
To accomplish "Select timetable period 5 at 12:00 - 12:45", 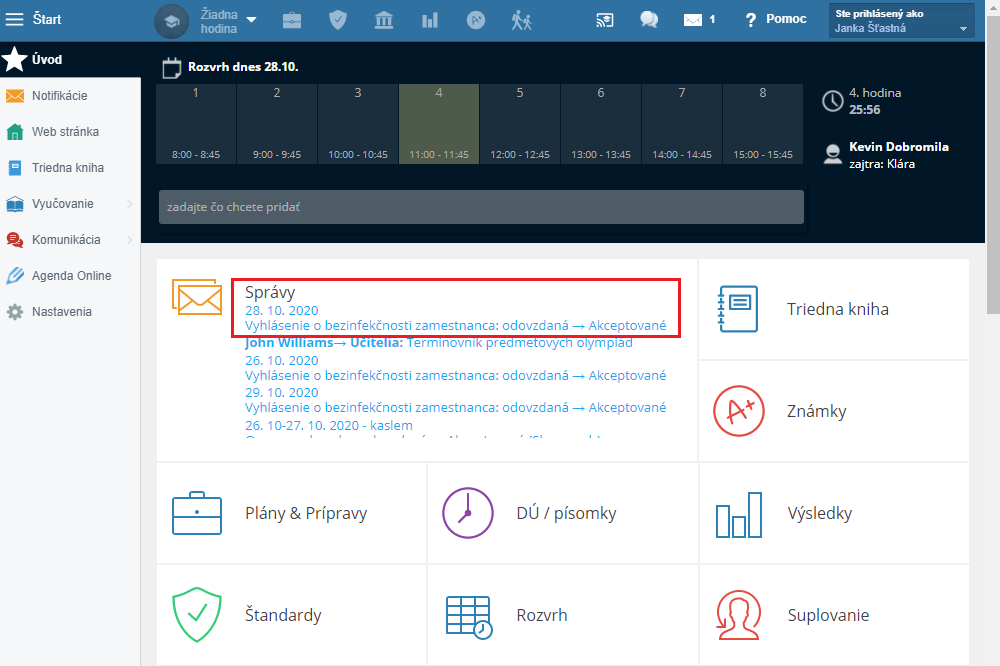I will coord(520,124).
